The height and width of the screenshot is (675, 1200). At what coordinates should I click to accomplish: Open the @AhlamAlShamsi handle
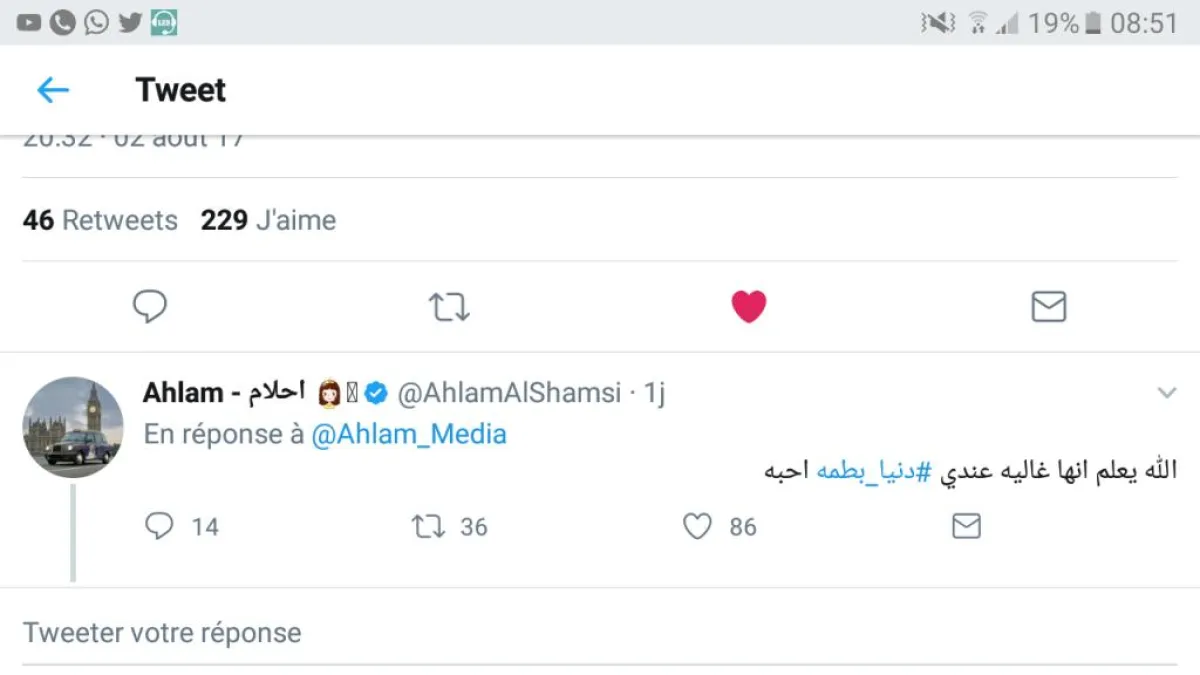tap(509, 394)
